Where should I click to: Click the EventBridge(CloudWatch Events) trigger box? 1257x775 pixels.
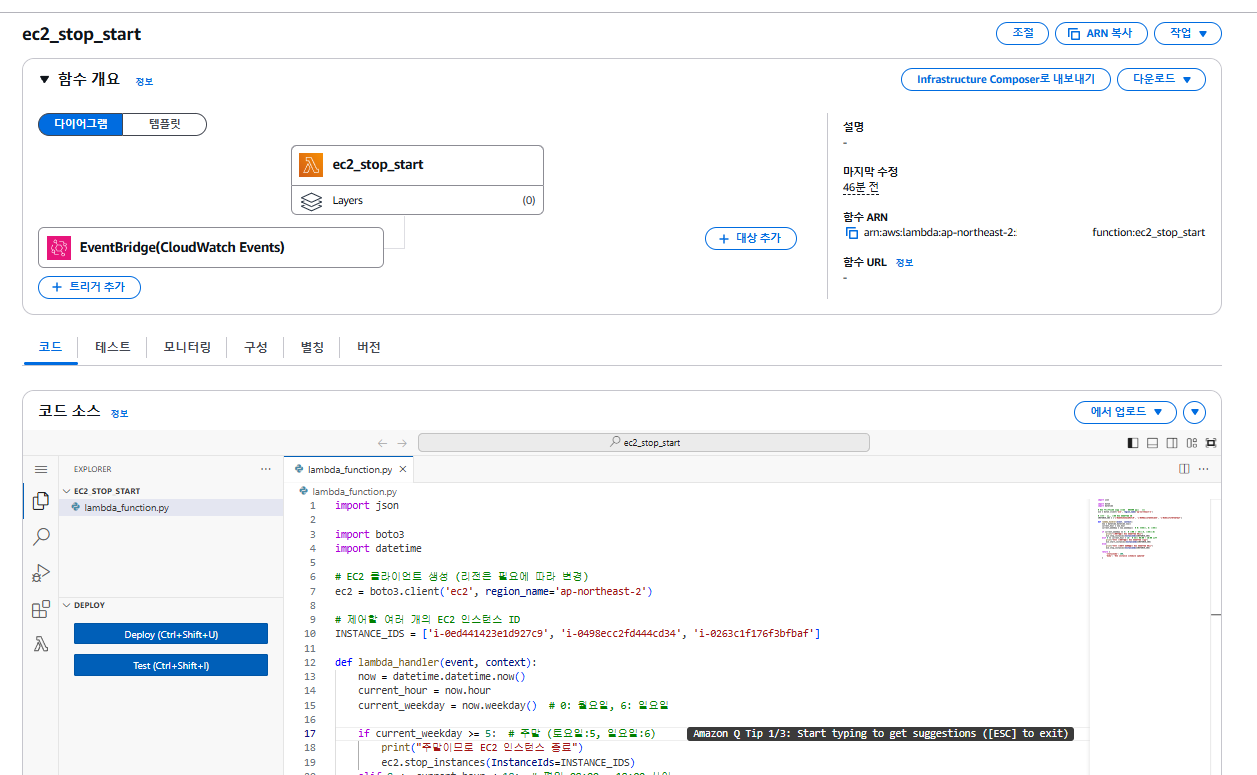point(211,247)
